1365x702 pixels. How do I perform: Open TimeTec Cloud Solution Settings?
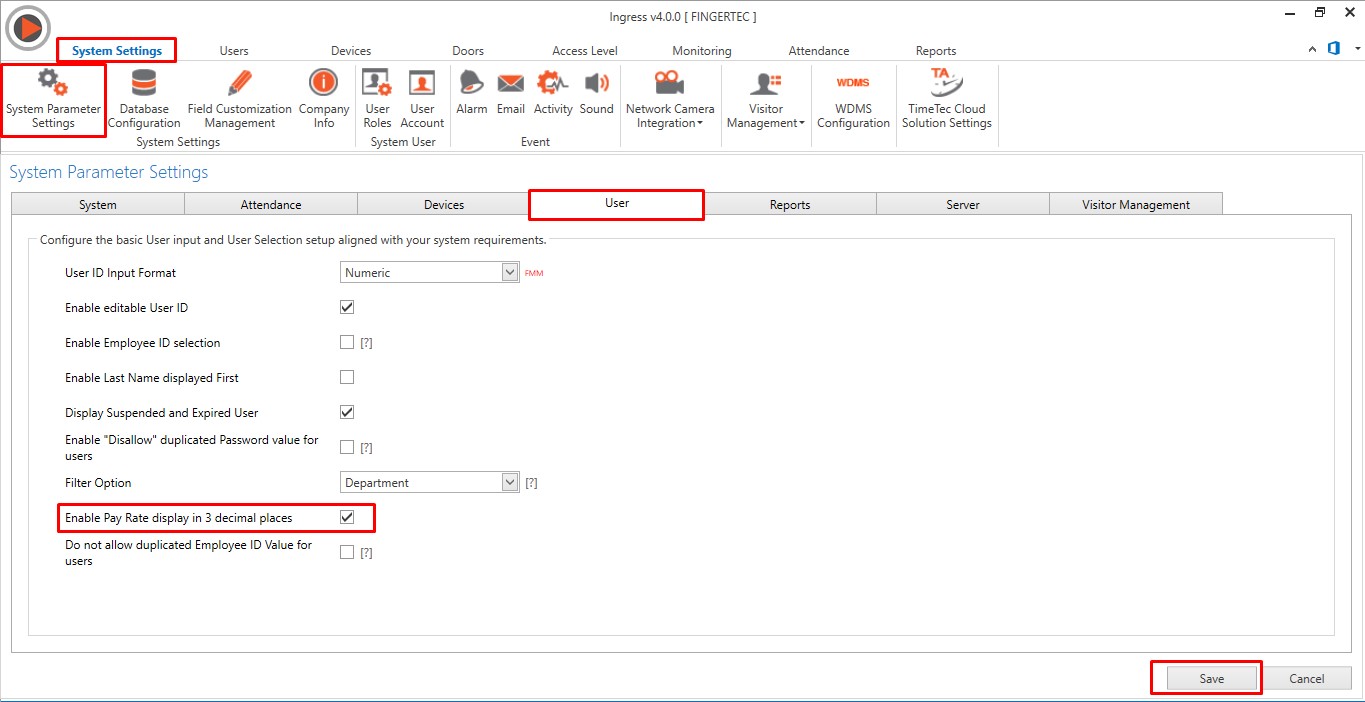click(947, 99)
